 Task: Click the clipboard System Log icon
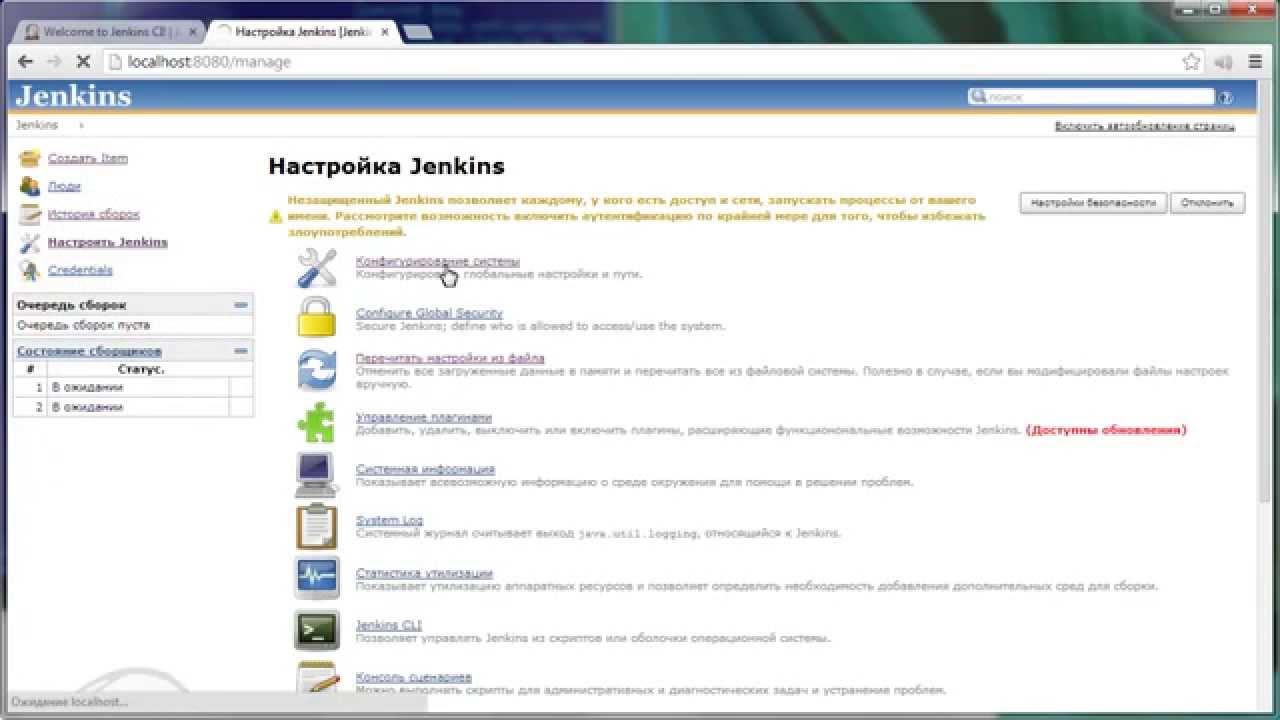(x=317, y=526)
